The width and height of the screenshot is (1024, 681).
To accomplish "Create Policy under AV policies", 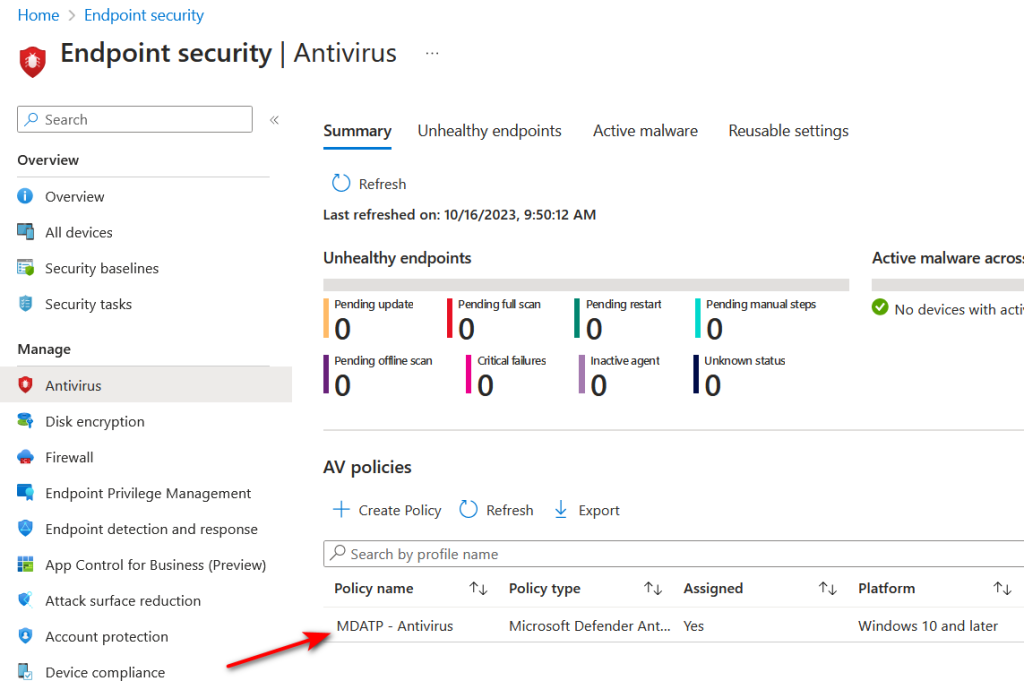I will point(387,510).
